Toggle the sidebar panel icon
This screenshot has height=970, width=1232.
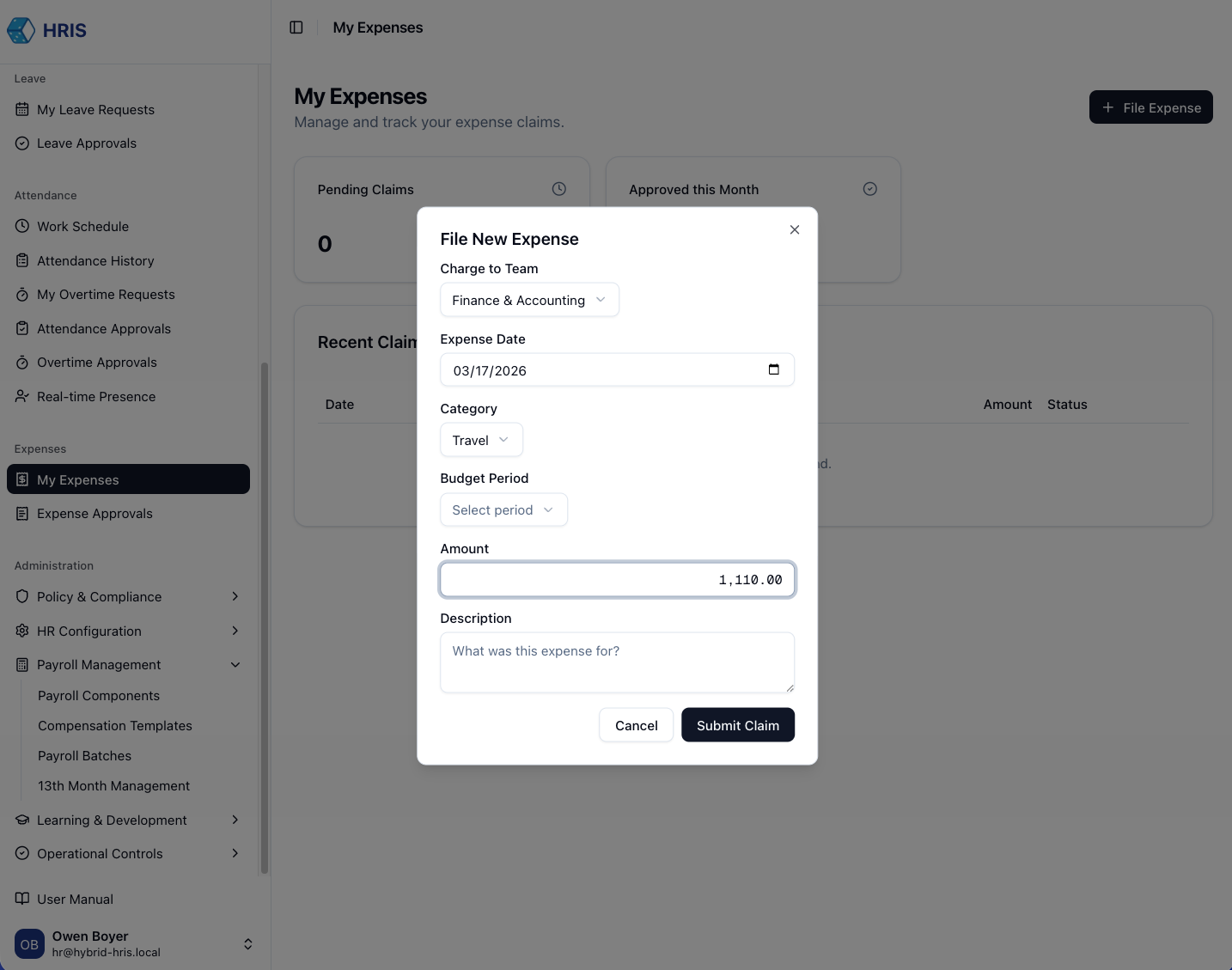[x=296, y=27]
